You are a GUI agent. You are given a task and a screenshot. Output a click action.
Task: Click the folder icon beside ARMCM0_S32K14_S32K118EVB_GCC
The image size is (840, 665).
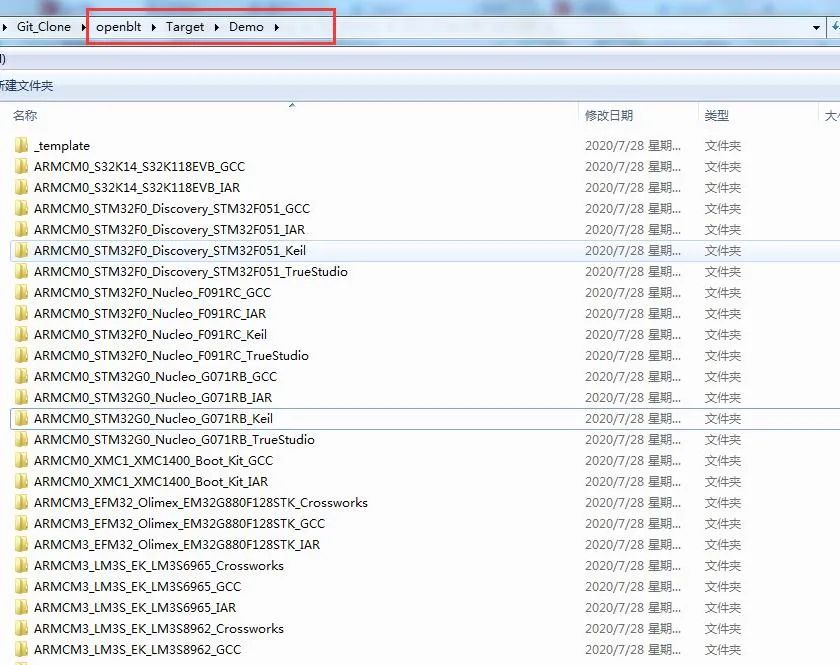click(x=22, y=166)
